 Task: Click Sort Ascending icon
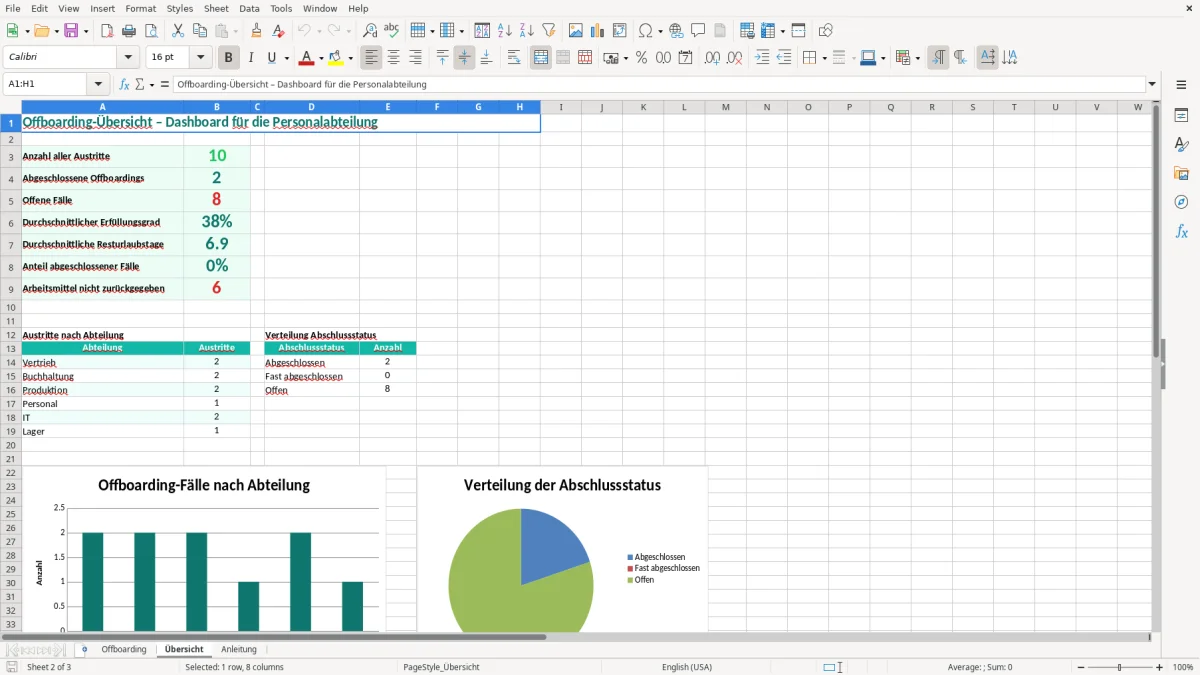point(505,31)
